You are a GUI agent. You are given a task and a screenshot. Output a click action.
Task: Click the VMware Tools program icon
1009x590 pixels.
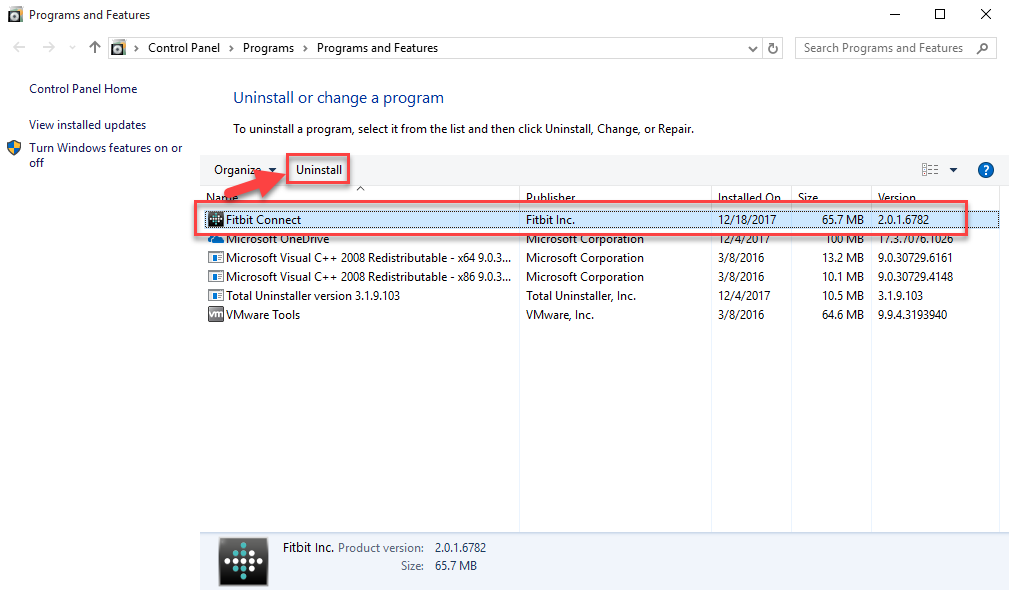click(215, 315)
